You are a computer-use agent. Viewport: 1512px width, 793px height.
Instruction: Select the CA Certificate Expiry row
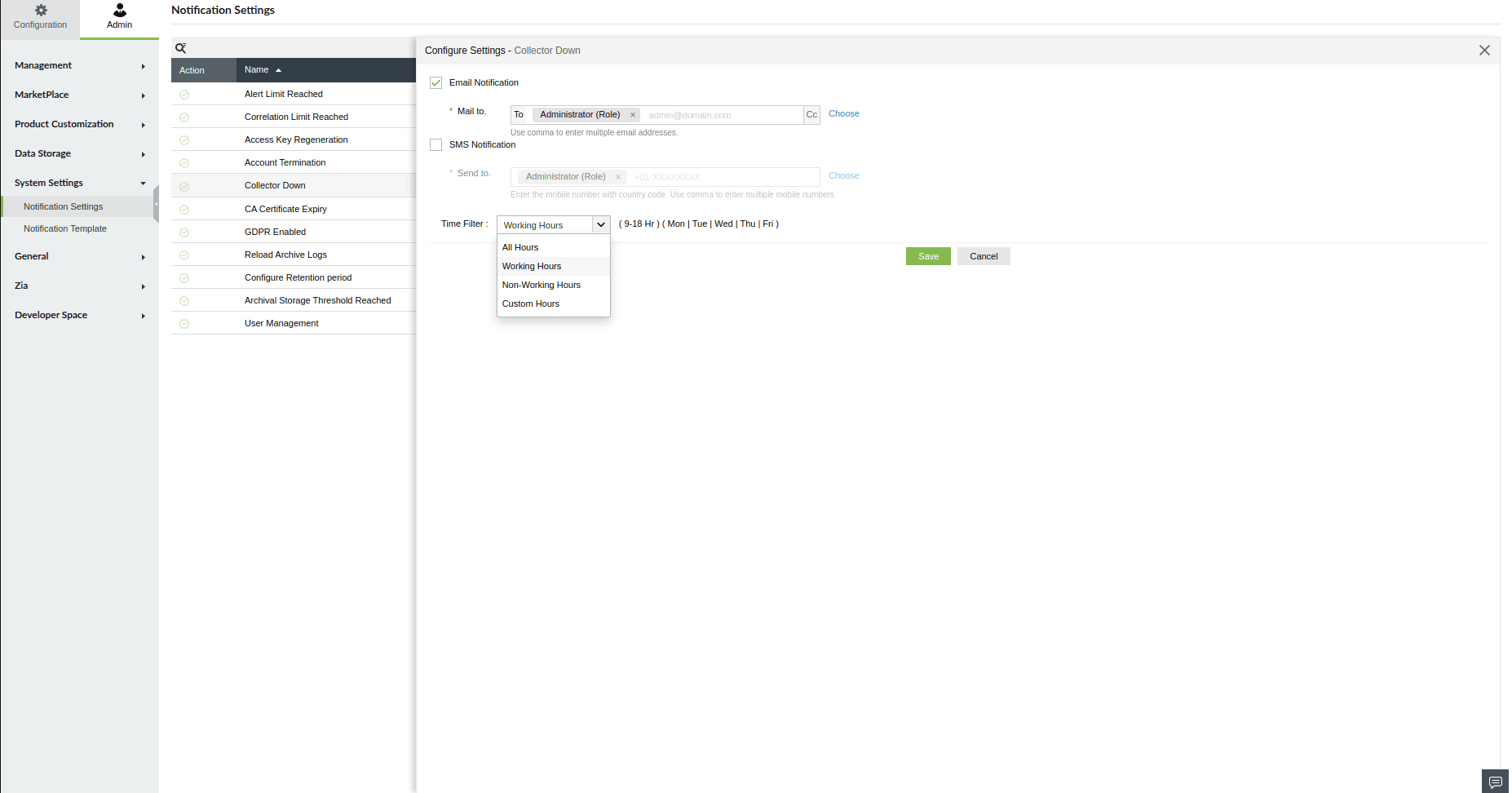click(x=294, y=209)
